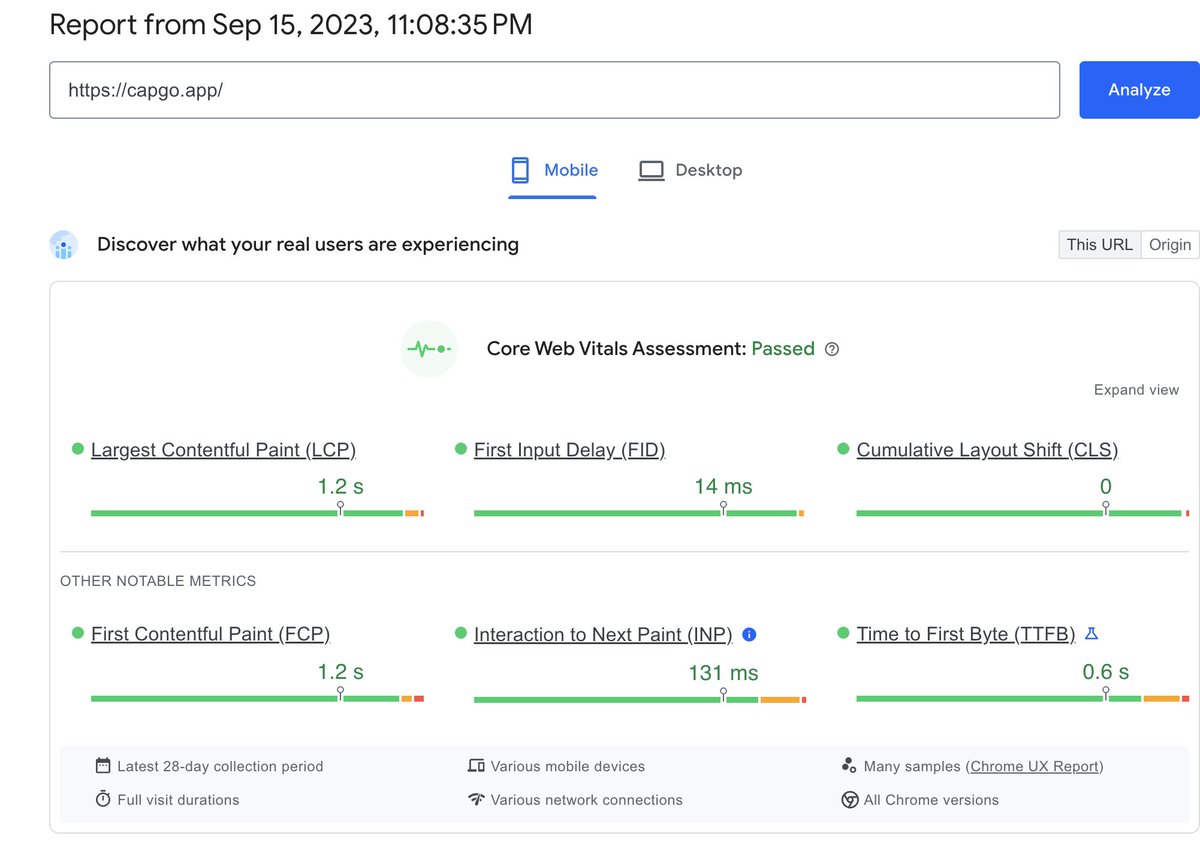
Task: Expand view of the metrics
Action: coord(1136,390)
